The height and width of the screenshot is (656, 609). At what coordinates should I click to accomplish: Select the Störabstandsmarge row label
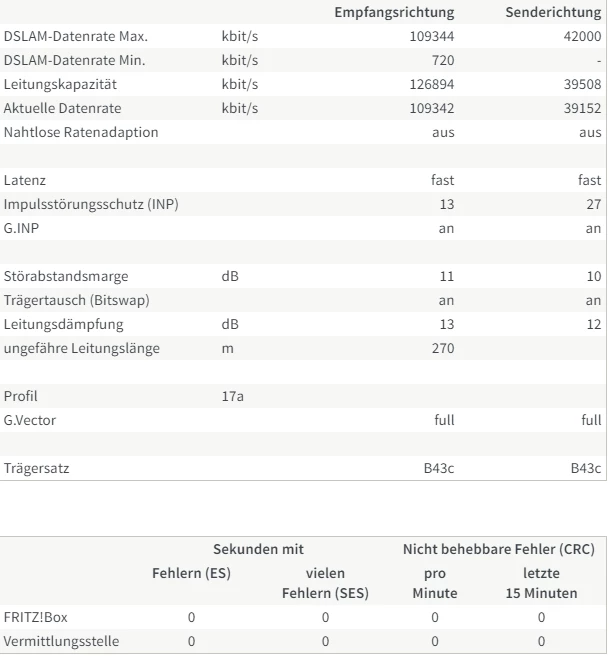point(66,276)
